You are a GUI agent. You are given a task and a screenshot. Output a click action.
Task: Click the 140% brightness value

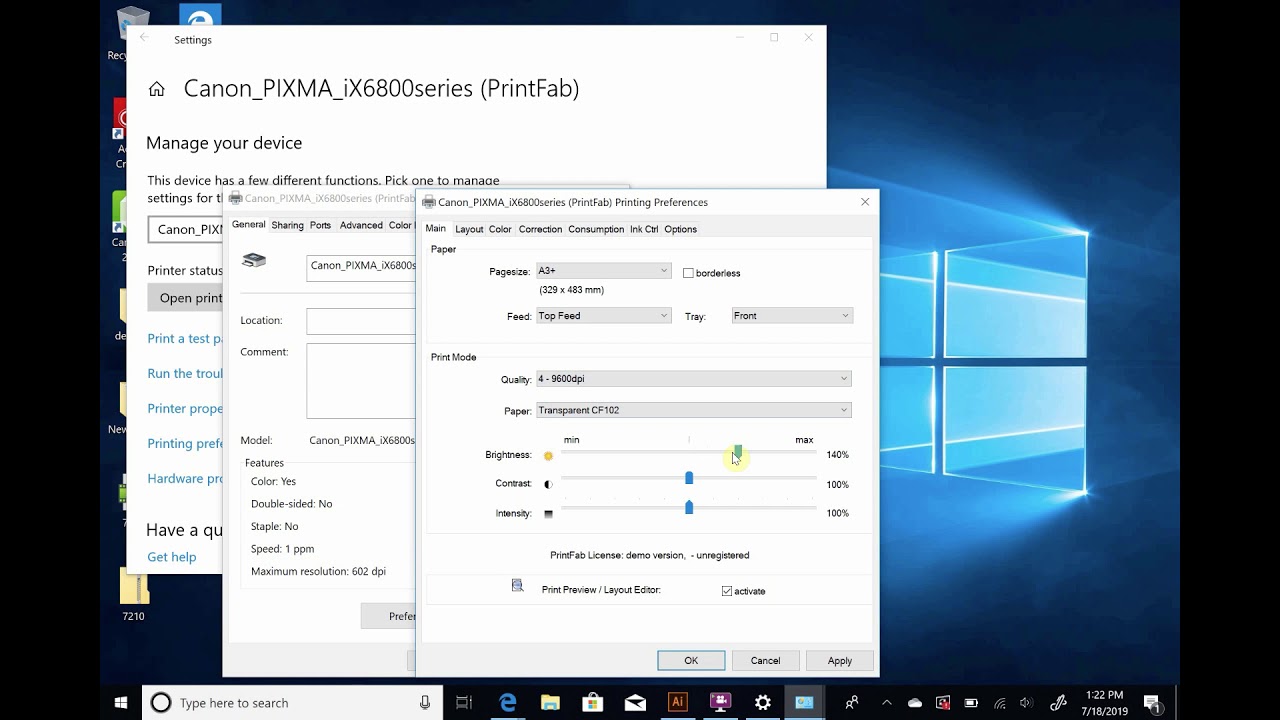coord(838,455)
